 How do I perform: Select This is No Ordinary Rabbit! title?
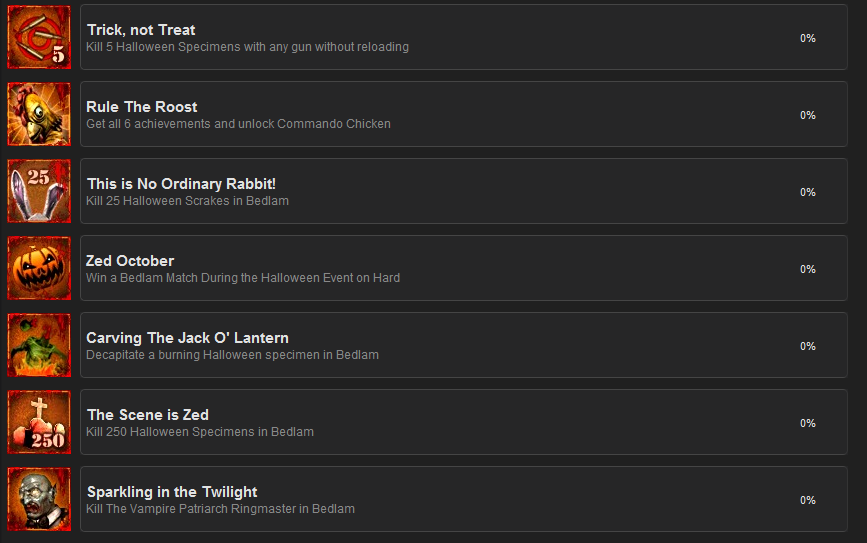click(181, 184)
